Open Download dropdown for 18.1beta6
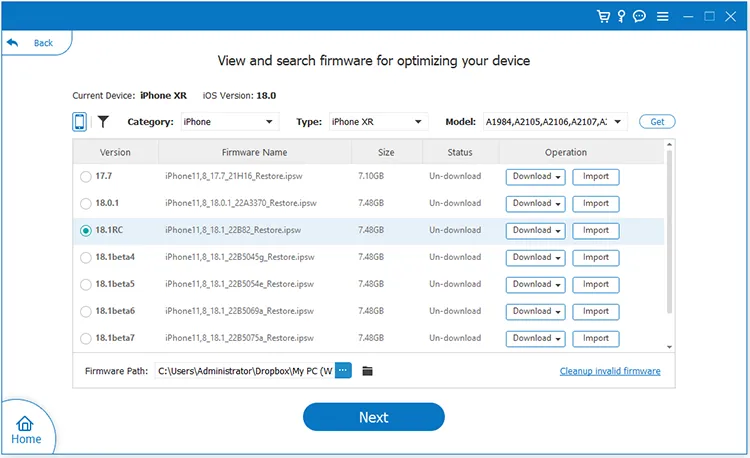This screenshot has height=458, width=750. click(536, 312)
